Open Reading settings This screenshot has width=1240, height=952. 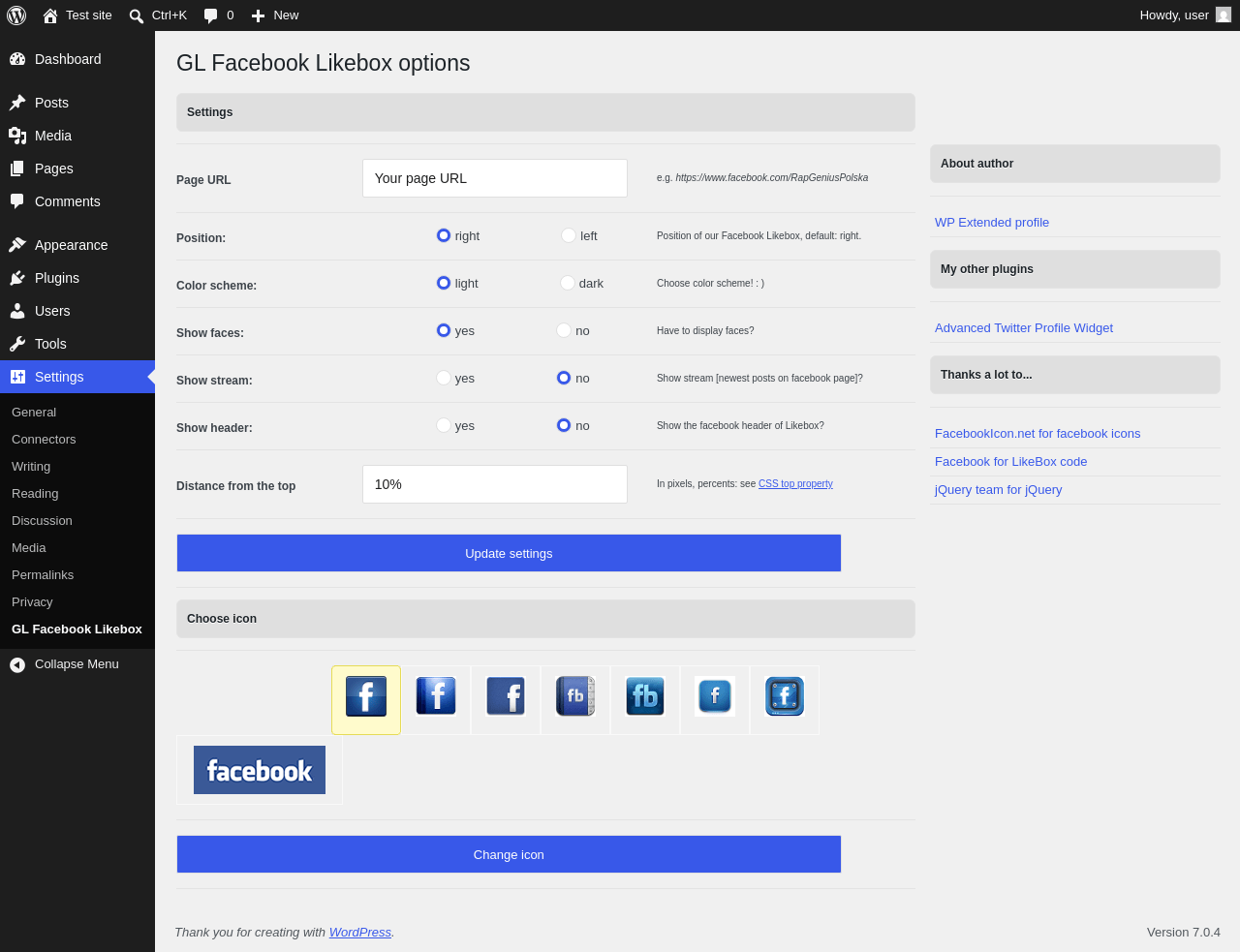(x=35, y=494)
